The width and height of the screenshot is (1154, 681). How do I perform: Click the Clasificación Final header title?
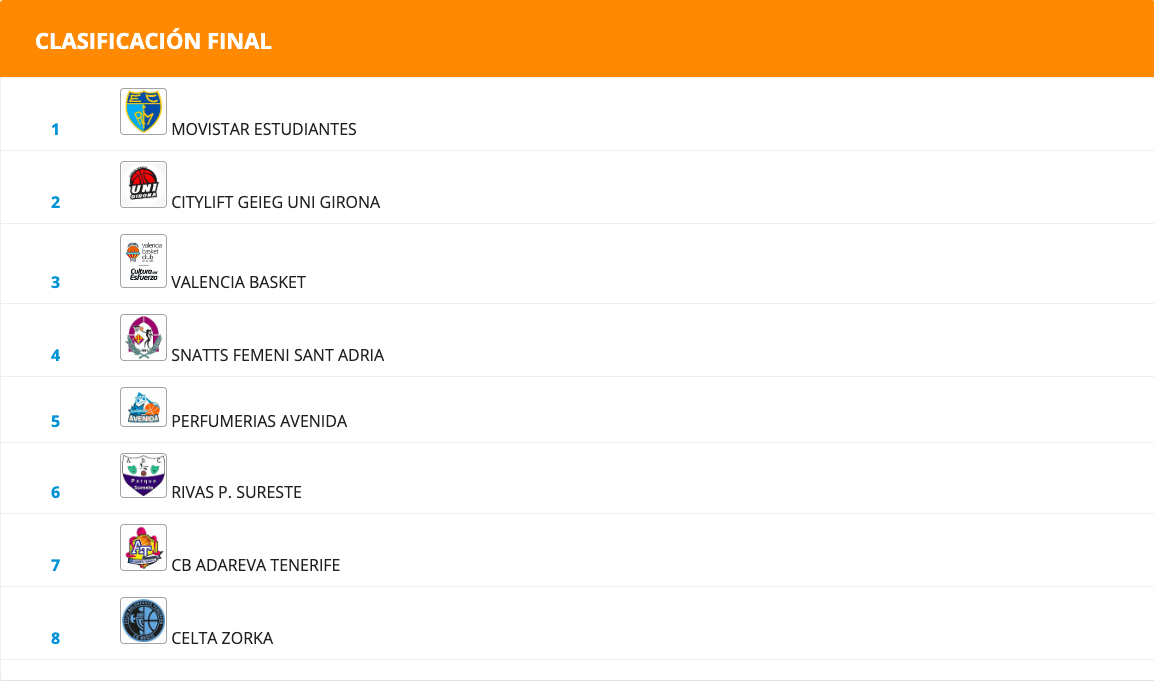(x=153, y=41)
